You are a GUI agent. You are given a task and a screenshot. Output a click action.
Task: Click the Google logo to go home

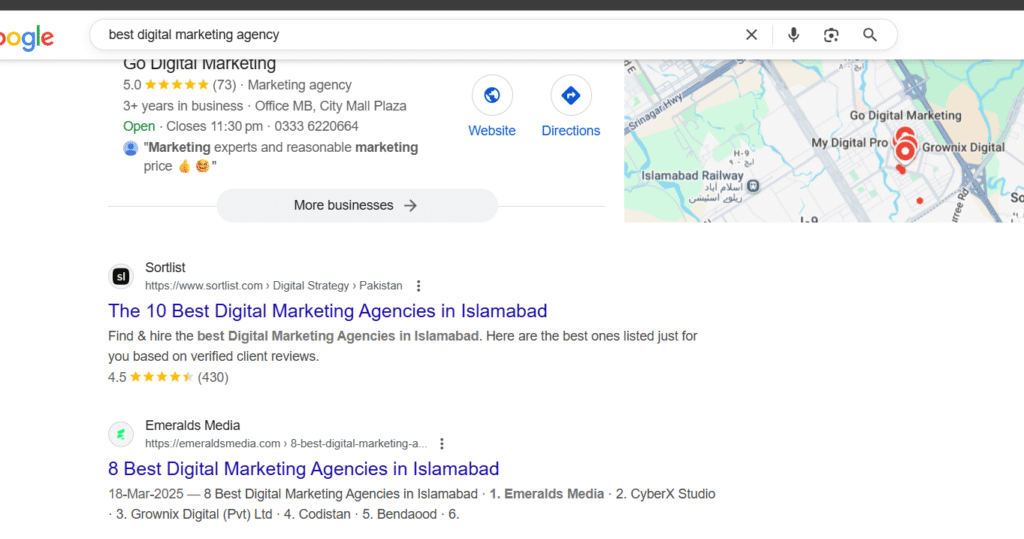point(26,38)
